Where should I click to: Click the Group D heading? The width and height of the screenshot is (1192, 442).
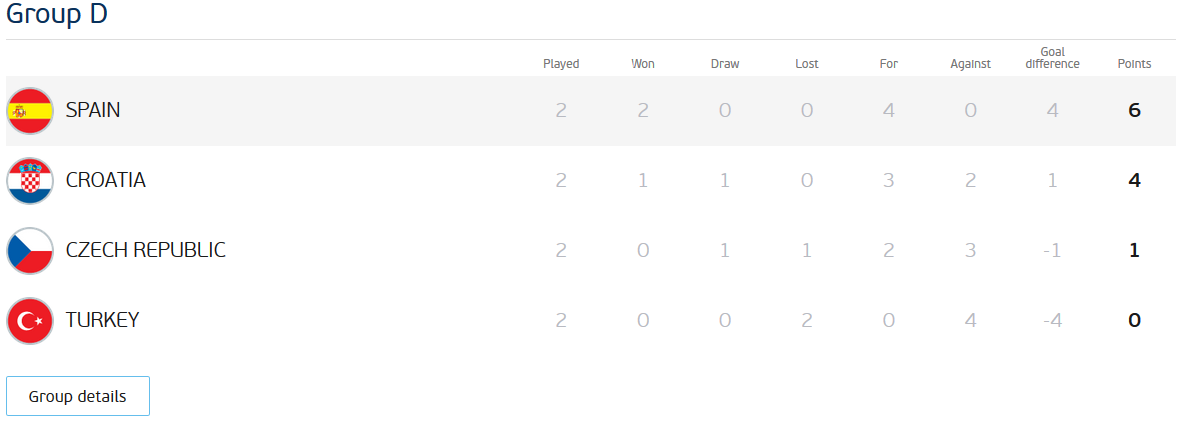[57, 15]
